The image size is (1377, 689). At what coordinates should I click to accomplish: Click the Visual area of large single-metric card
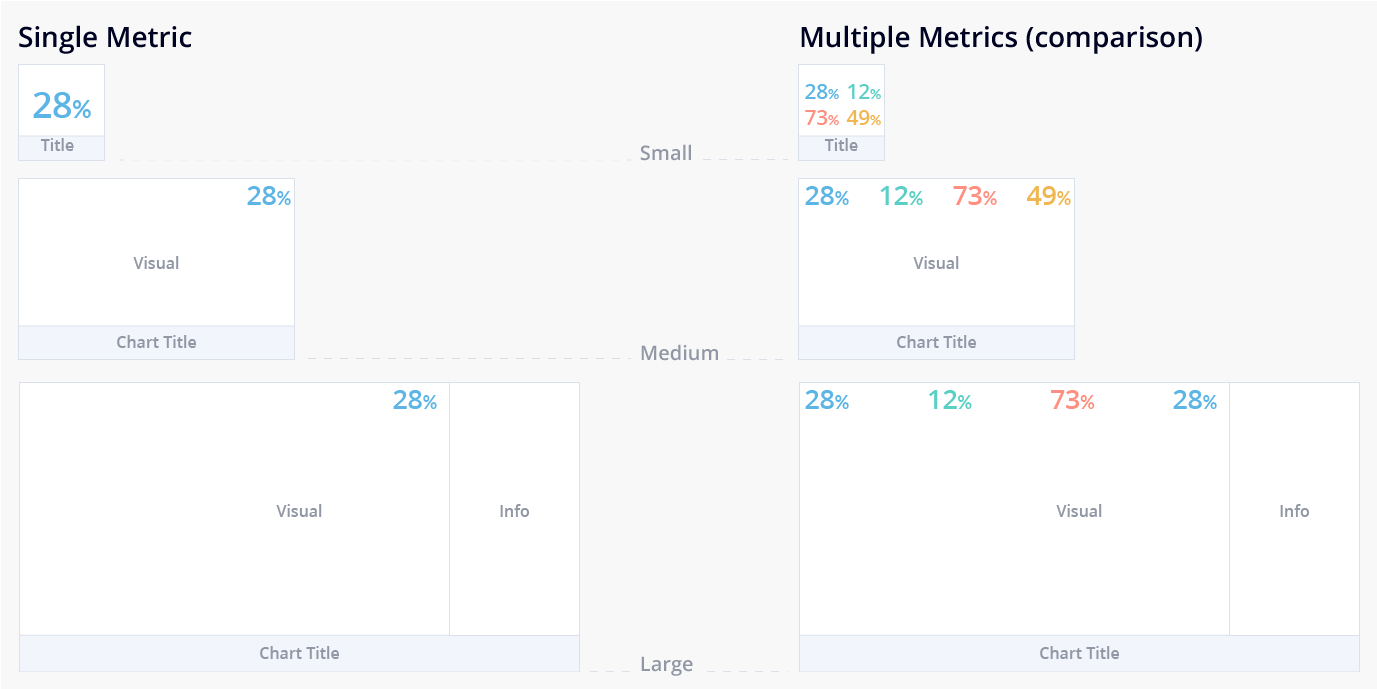[x=299, y=511]
